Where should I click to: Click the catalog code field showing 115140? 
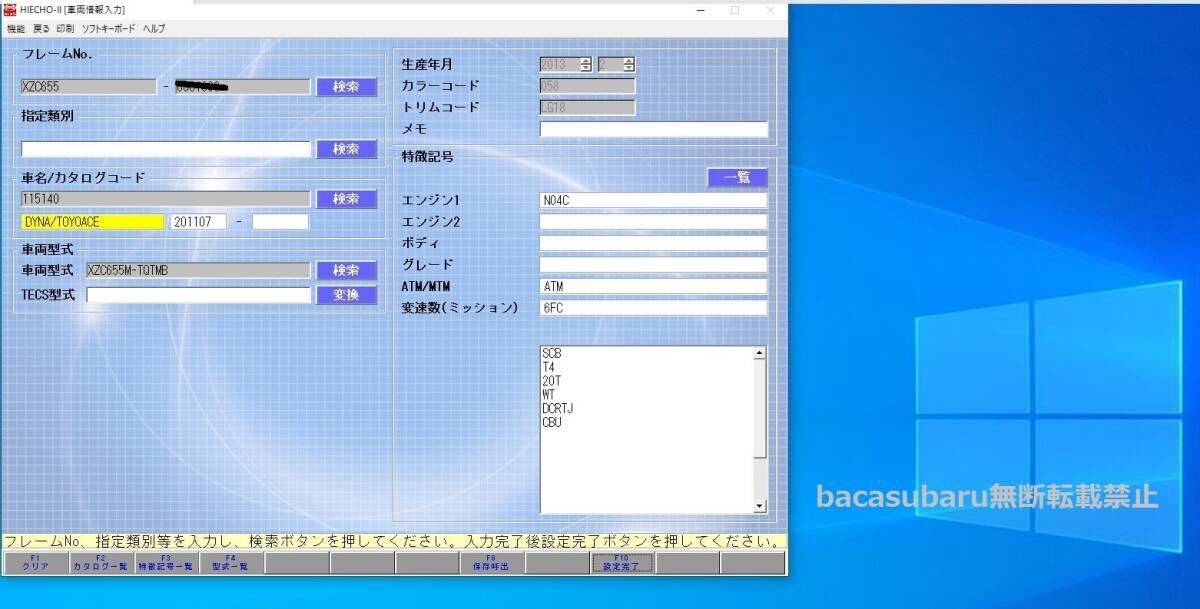pos(166,199)
